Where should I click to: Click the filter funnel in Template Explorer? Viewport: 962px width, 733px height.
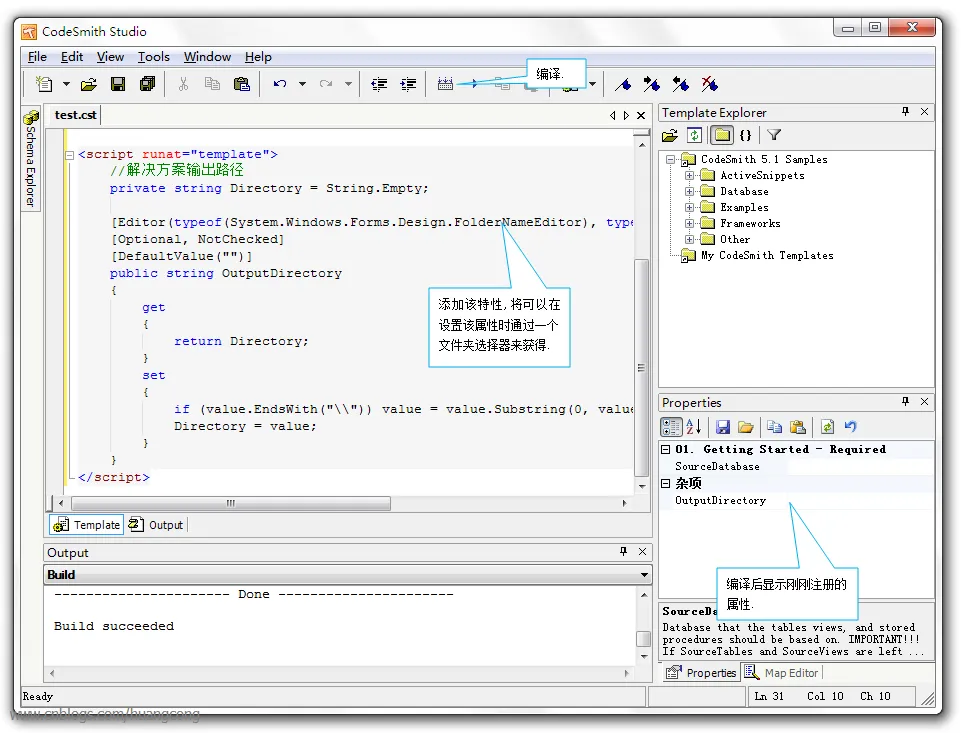tap(774, 135)
